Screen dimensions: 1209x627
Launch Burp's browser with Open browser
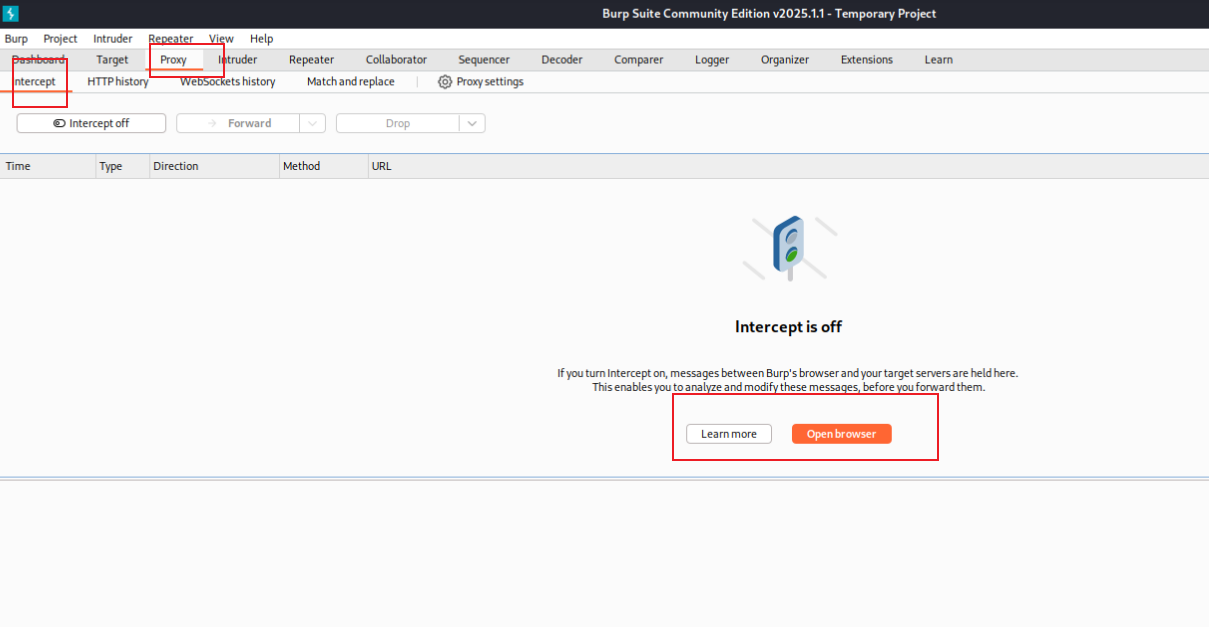coord(841,434)
